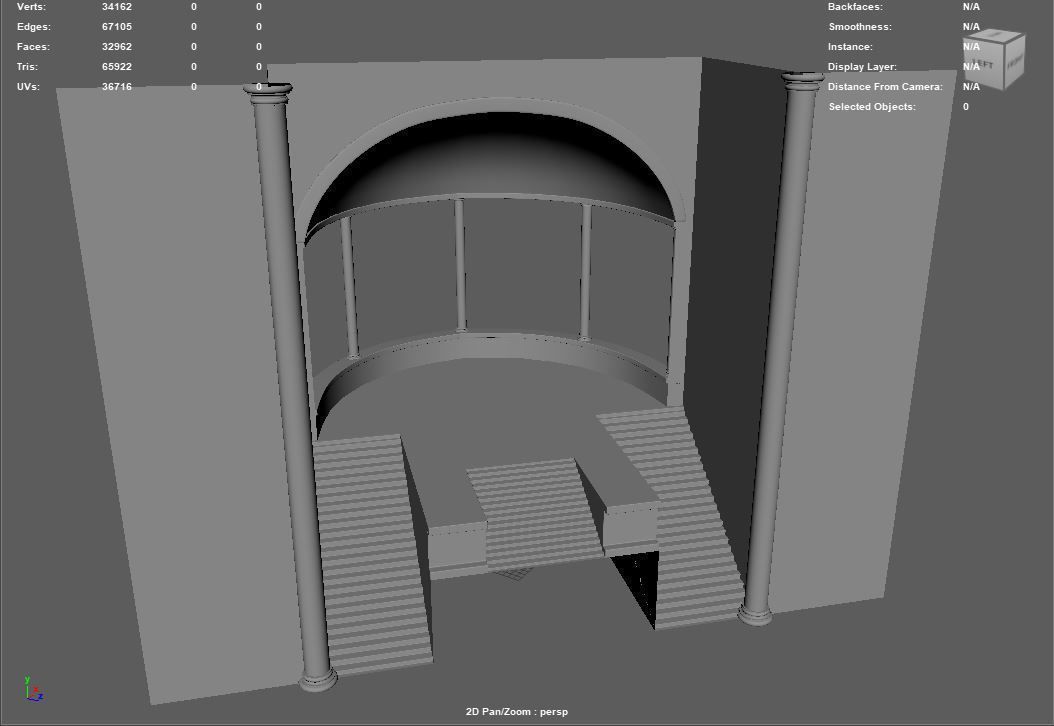Click the 'Distance From Camera:' label
Screen dimensions: 1054x726
[x=885, y=87]
